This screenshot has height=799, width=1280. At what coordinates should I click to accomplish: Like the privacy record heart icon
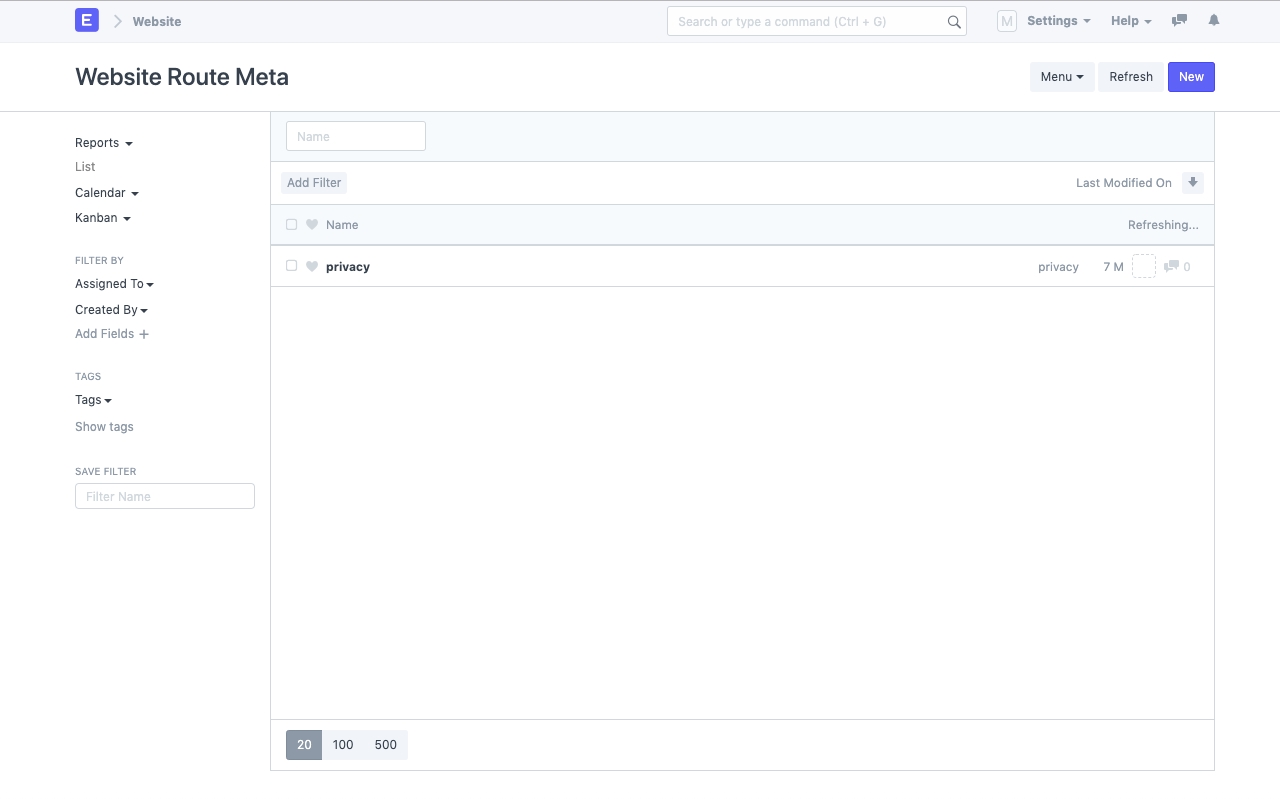pyautogui.click(x=312, y=266)
